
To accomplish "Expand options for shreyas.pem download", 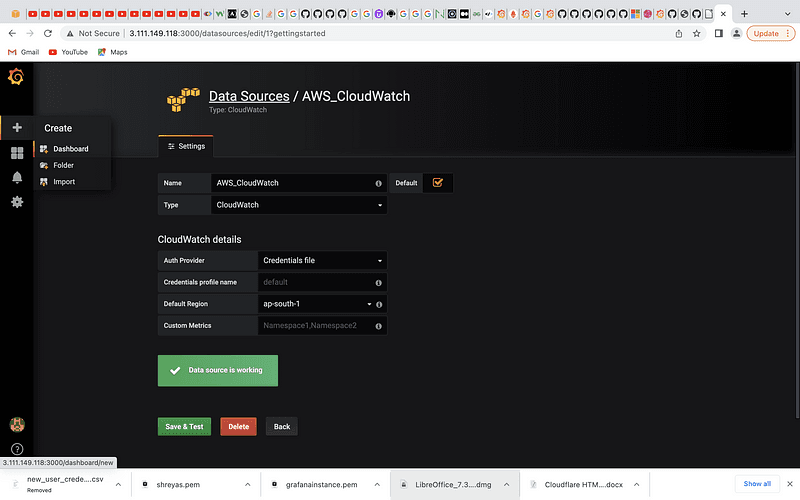I will (x=247, y=484).
